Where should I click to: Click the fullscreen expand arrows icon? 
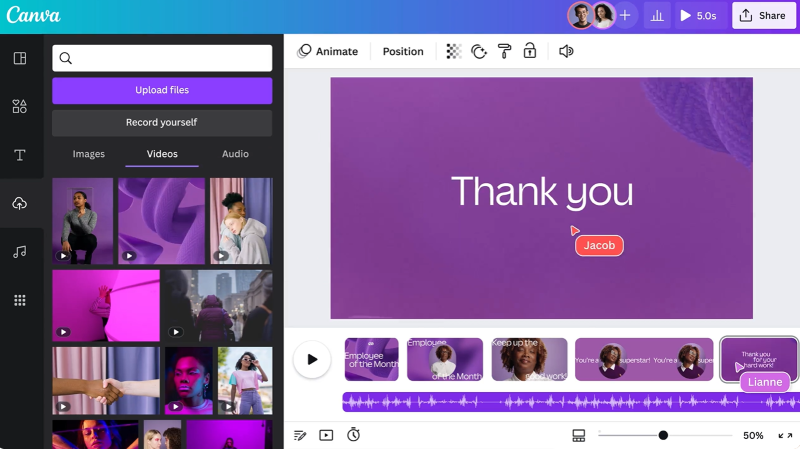pyautogui.click(x=785, y=435)
